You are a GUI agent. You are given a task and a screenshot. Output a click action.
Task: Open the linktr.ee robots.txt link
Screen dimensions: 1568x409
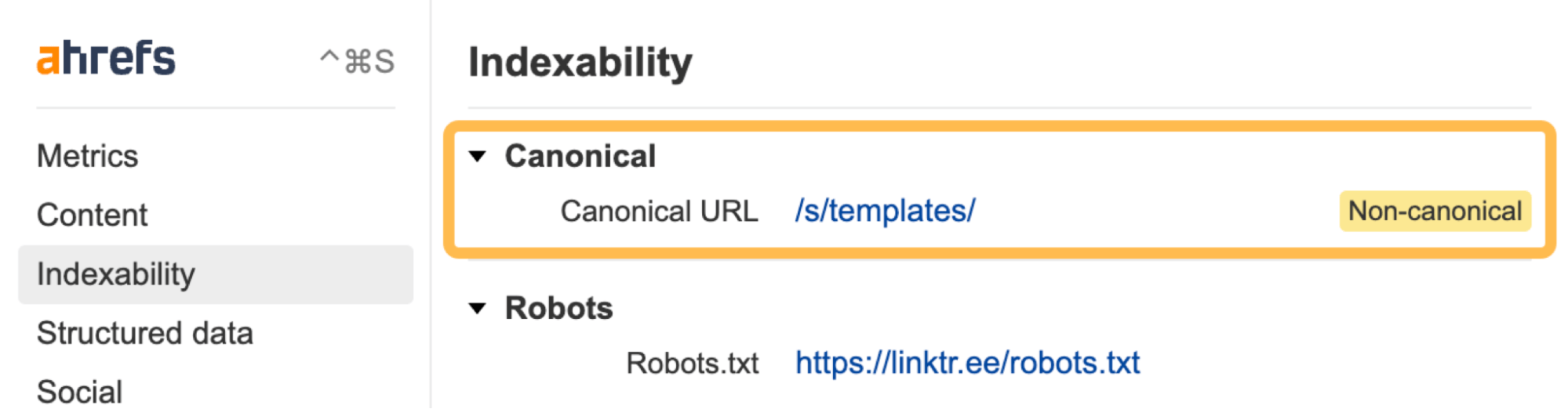point(967,363)
